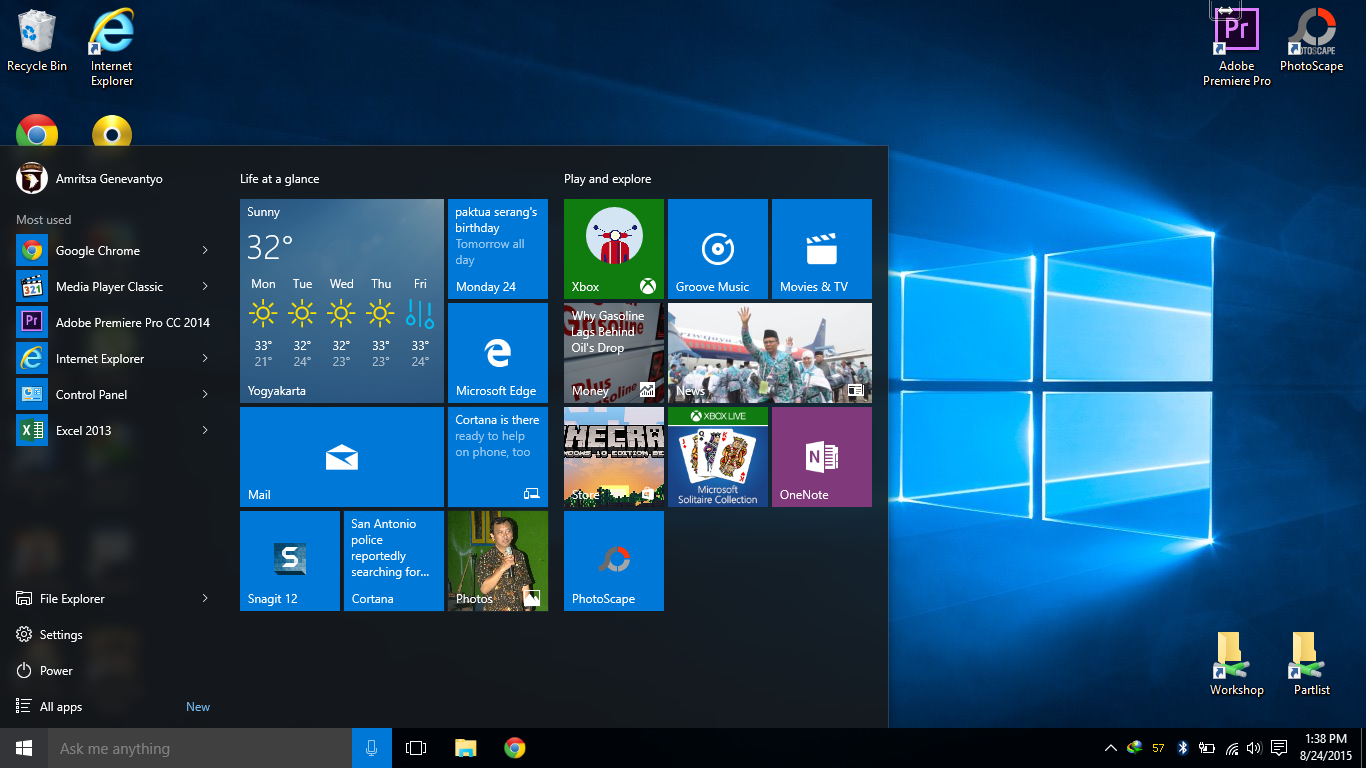Viewport: 1366px width, 768px height.
Task: Open the Mail tile
Action: (x=341, y=456)
